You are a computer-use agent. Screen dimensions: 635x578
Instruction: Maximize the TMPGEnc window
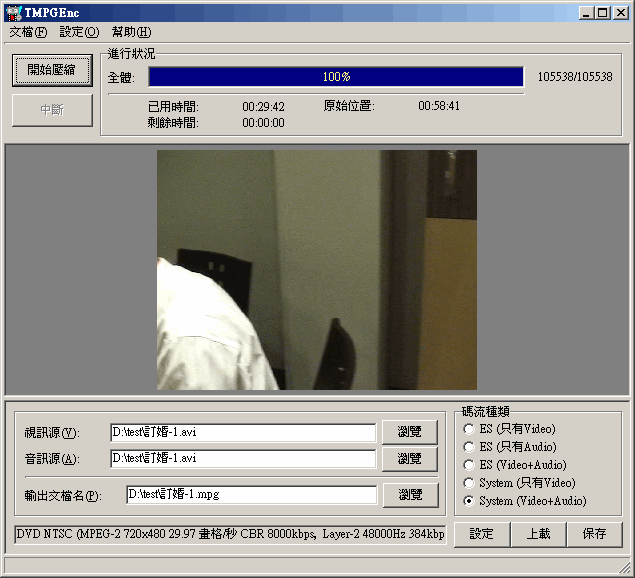pos(602,13)
